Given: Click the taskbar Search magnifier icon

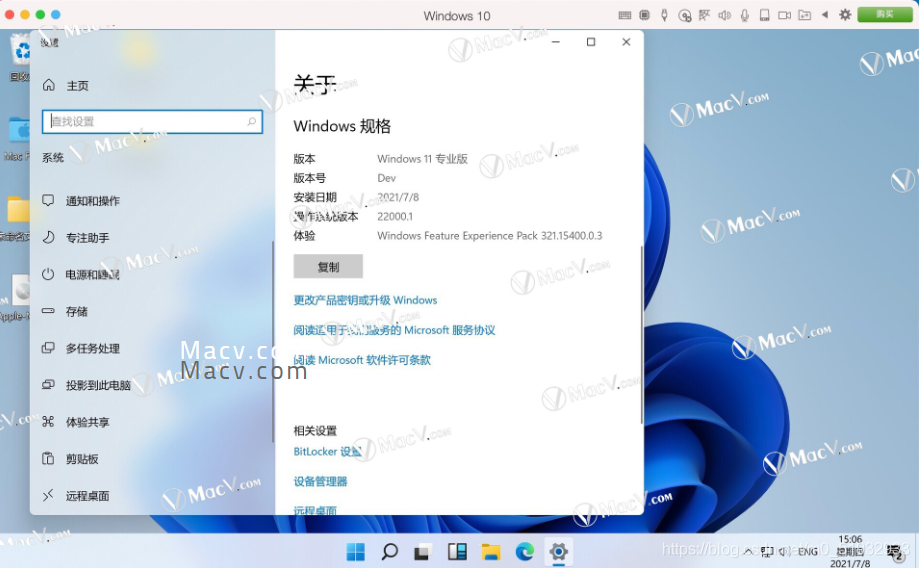Looking at the screenshot, I should click(390, 552).
